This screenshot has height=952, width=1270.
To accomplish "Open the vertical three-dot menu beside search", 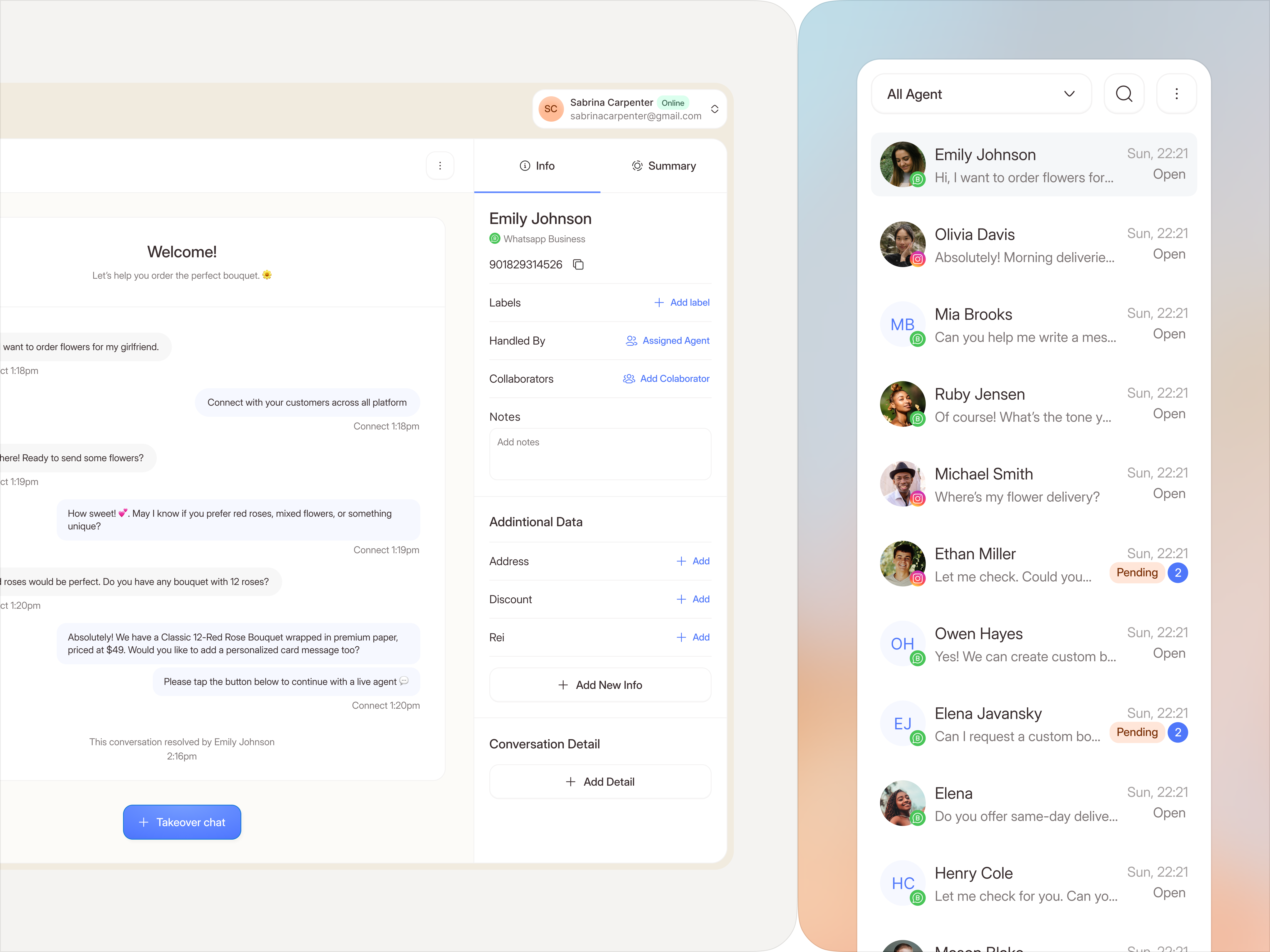I will tap(1176, 94).
